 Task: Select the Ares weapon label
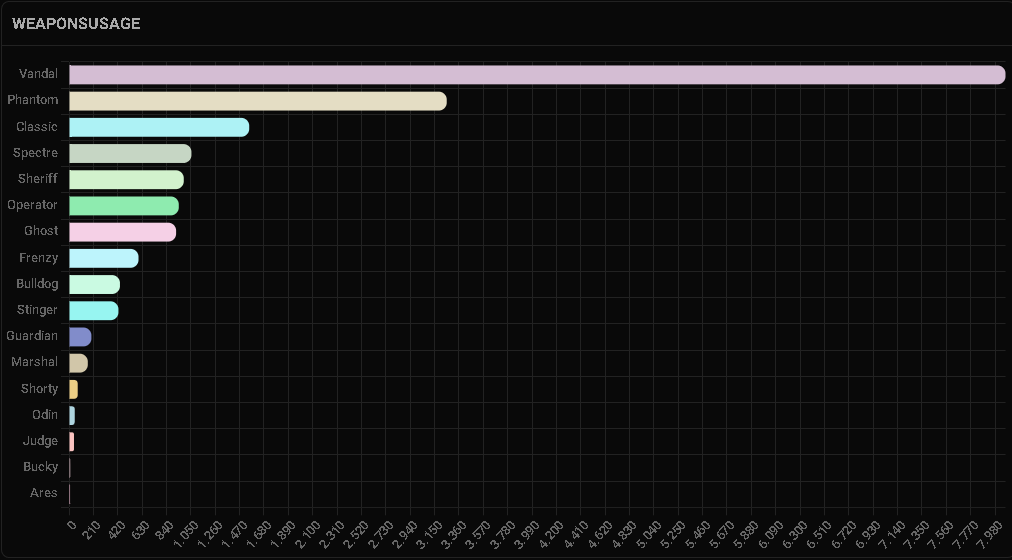45,493
